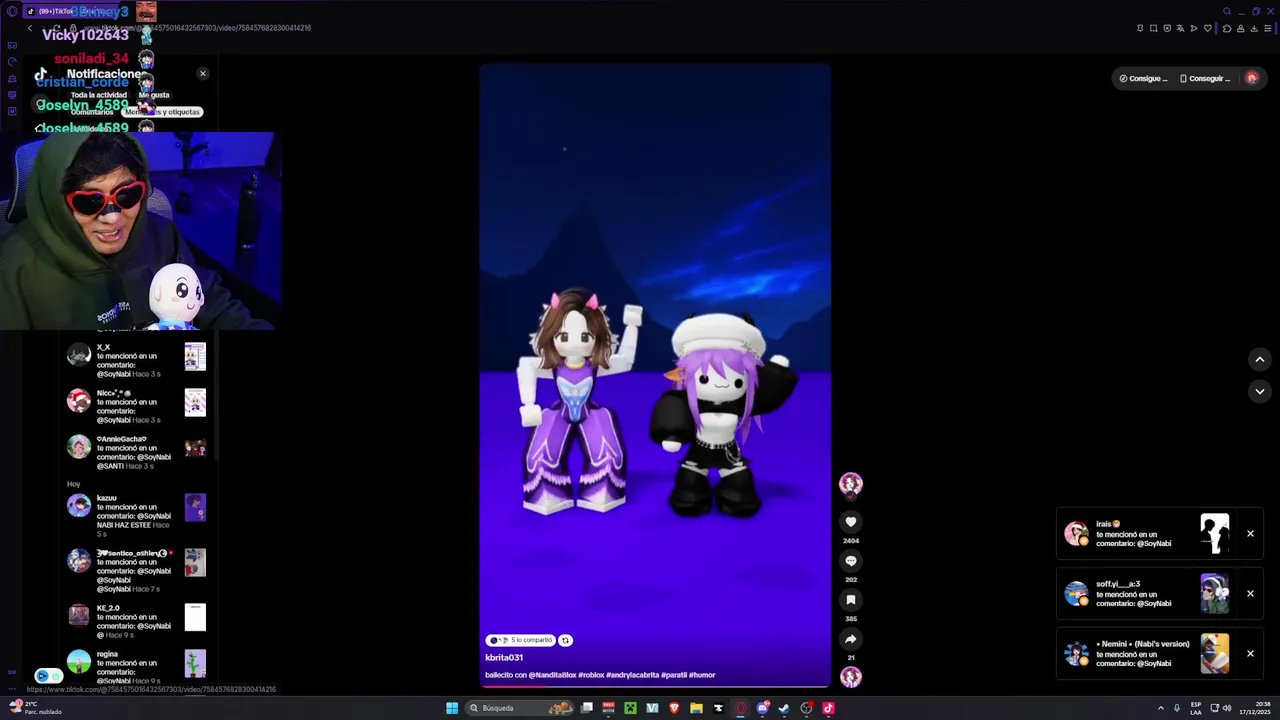The width and height of the screenshot is (1280, 720).
Task: Open Discord from the taskbar
Action: pyautogui.click(x=762, y=708)
